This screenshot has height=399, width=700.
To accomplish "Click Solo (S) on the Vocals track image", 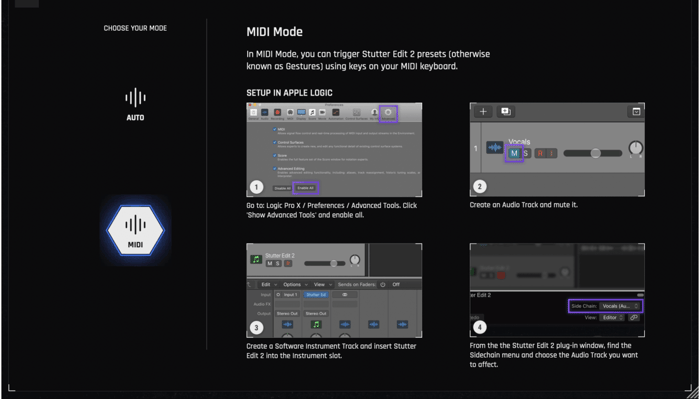I will tap(526, 154).
